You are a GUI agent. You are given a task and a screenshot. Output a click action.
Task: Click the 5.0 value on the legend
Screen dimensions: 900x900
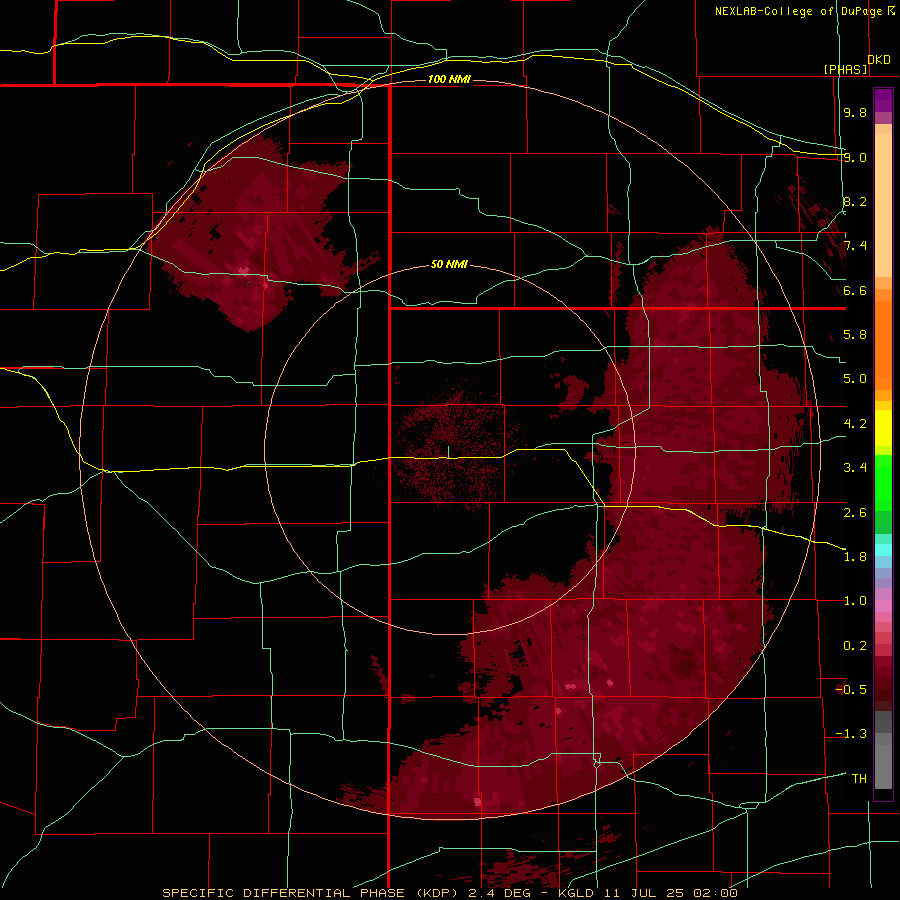(855, 379)
